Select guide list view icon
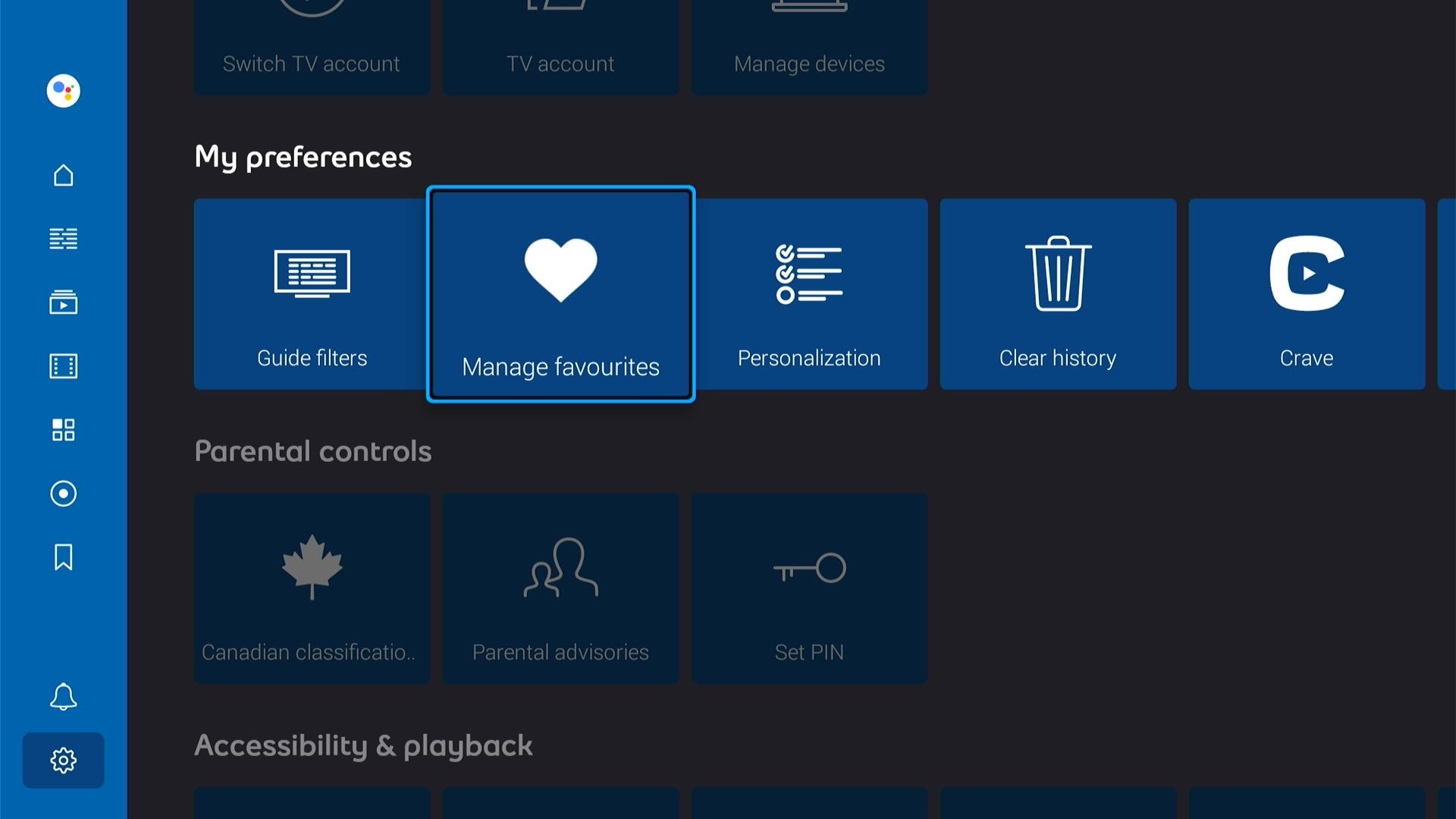This screenshot has width=1456, height=819. (63, 238)
